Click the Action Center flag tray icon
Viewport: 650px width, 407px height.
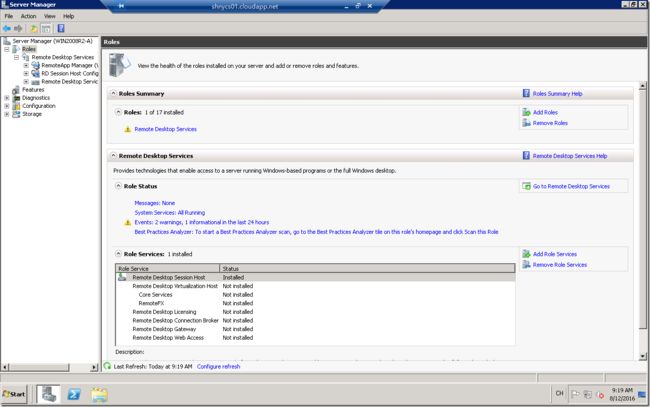(x=575, y=394)
